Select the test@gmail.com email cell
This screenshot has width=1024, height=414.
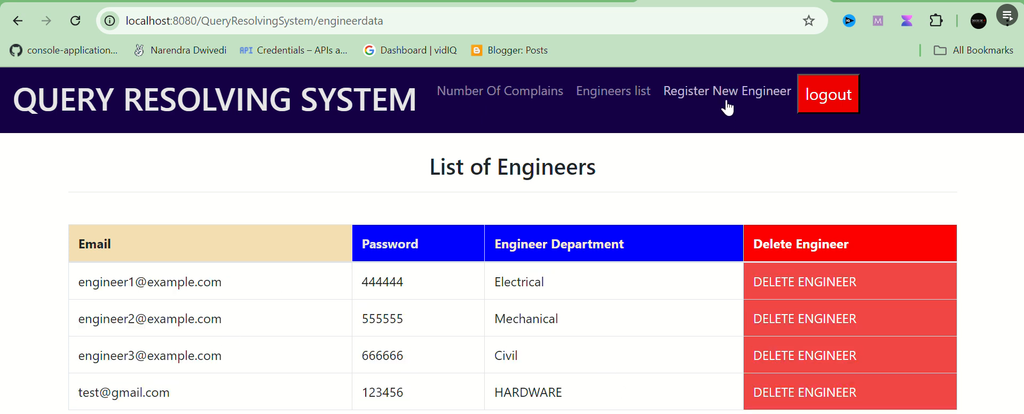pos(210,392)
